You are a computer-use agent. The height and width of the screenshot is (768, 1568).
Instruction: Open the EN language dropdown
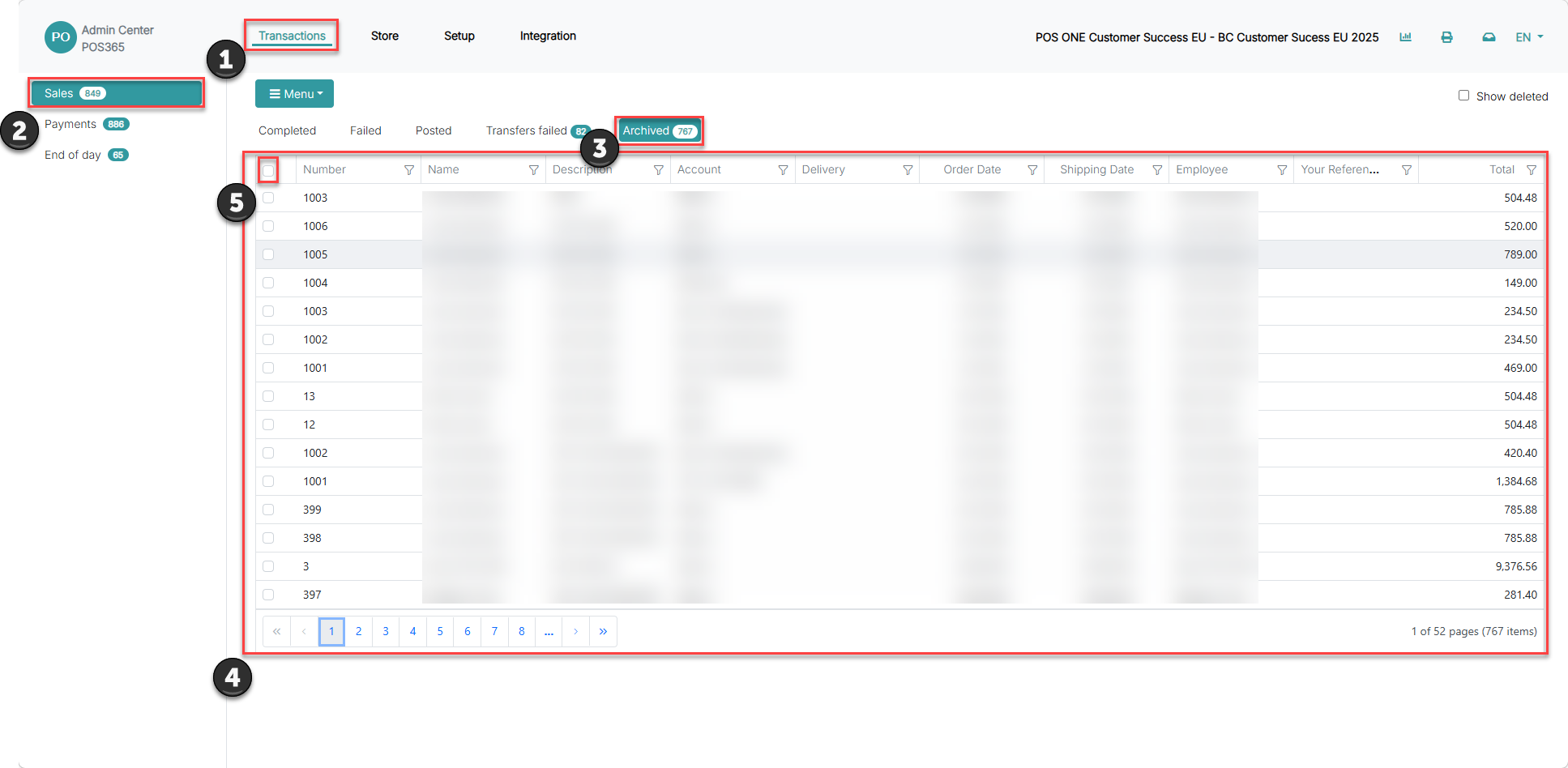pos(1529,37)
